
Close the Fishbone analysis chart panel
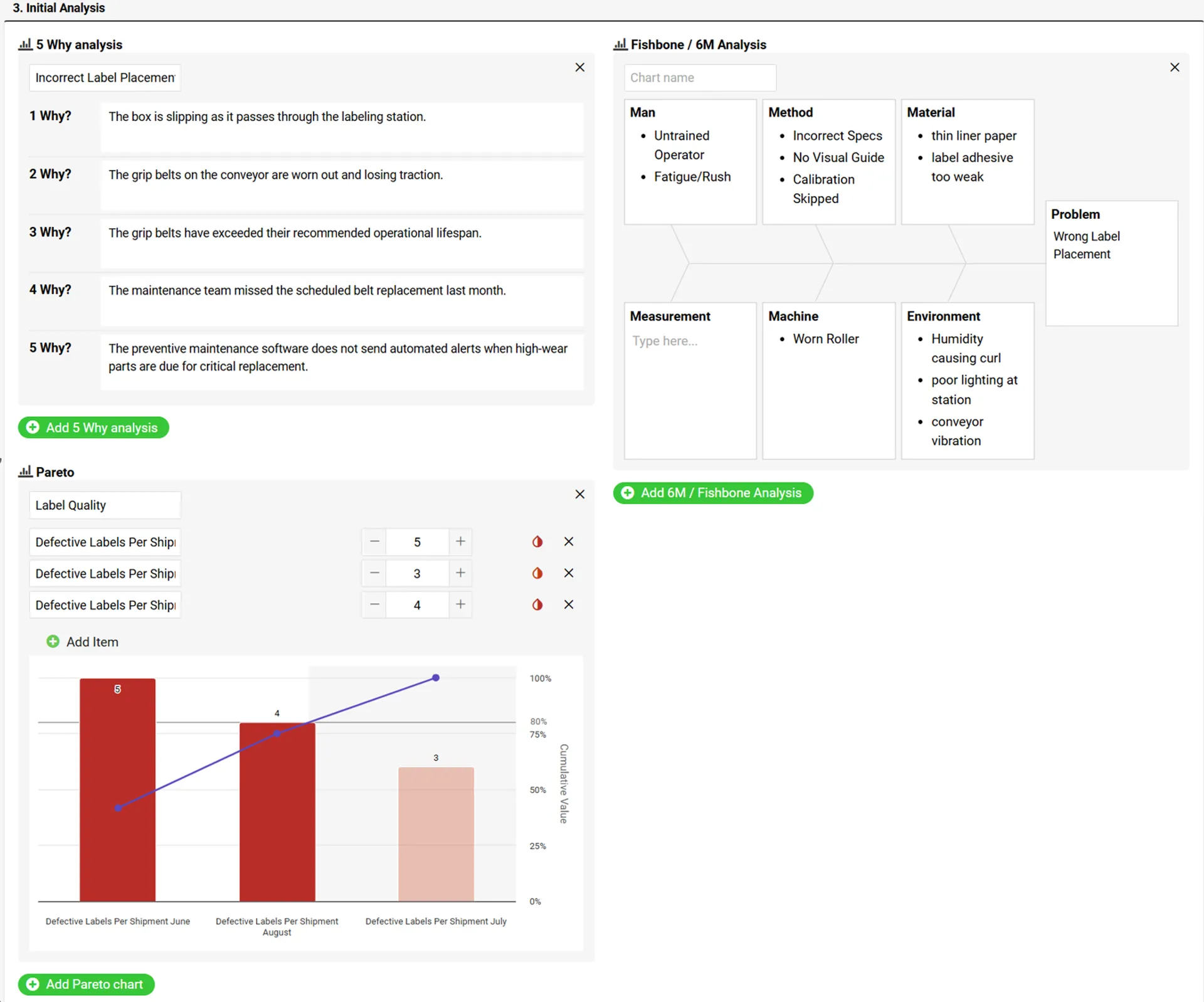(1175, 67)
